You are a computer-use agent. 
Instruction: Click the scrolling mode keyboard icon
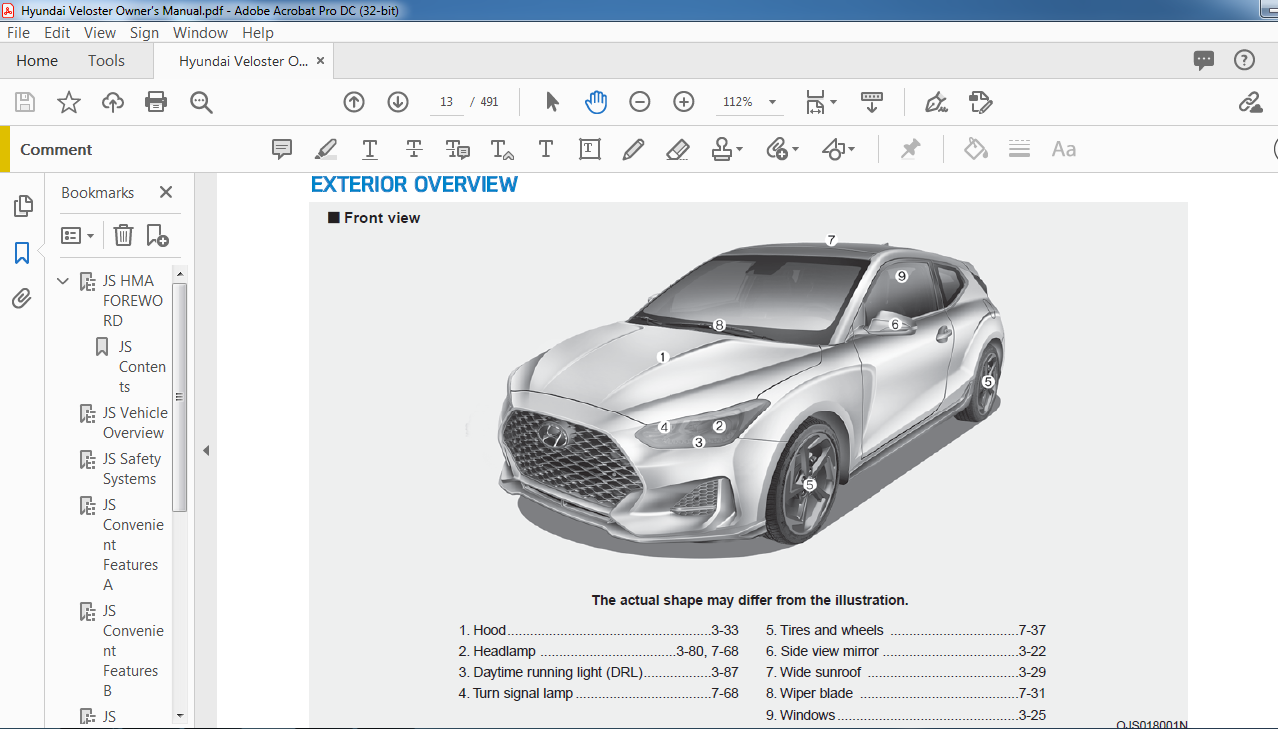[872, 102]
